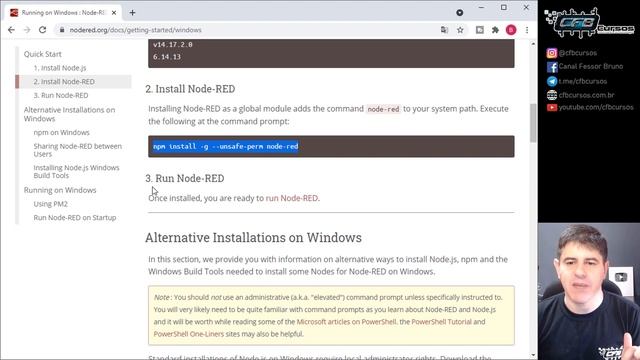Open the PowerShell One-Liners link
This screenshot has width=640, height=360.
point(189,334)
